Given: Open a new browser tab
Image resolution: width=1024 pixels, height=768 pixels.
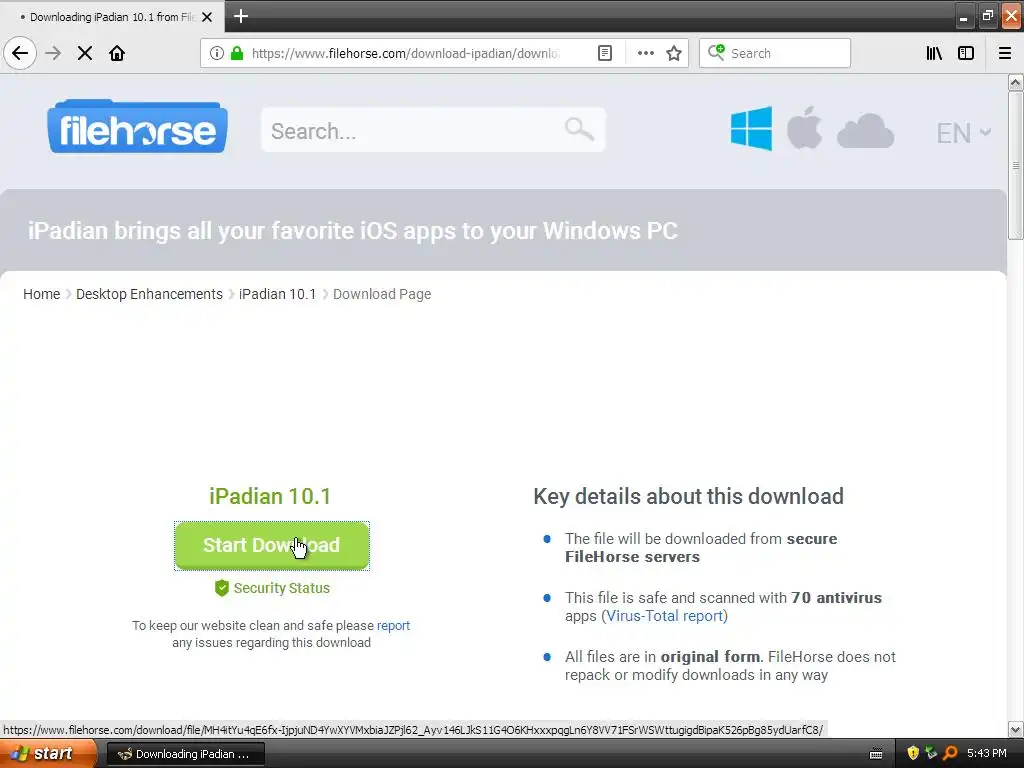Looking at the screenshot, I should (x=241, y=16).
